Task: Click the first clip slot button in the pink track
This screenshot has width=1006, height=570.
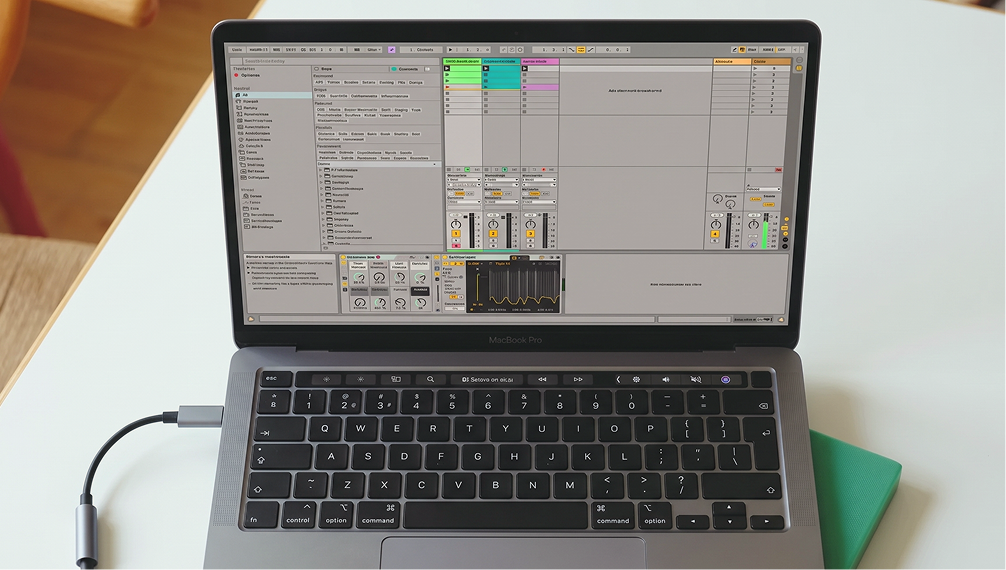Action: click(525, 68)
